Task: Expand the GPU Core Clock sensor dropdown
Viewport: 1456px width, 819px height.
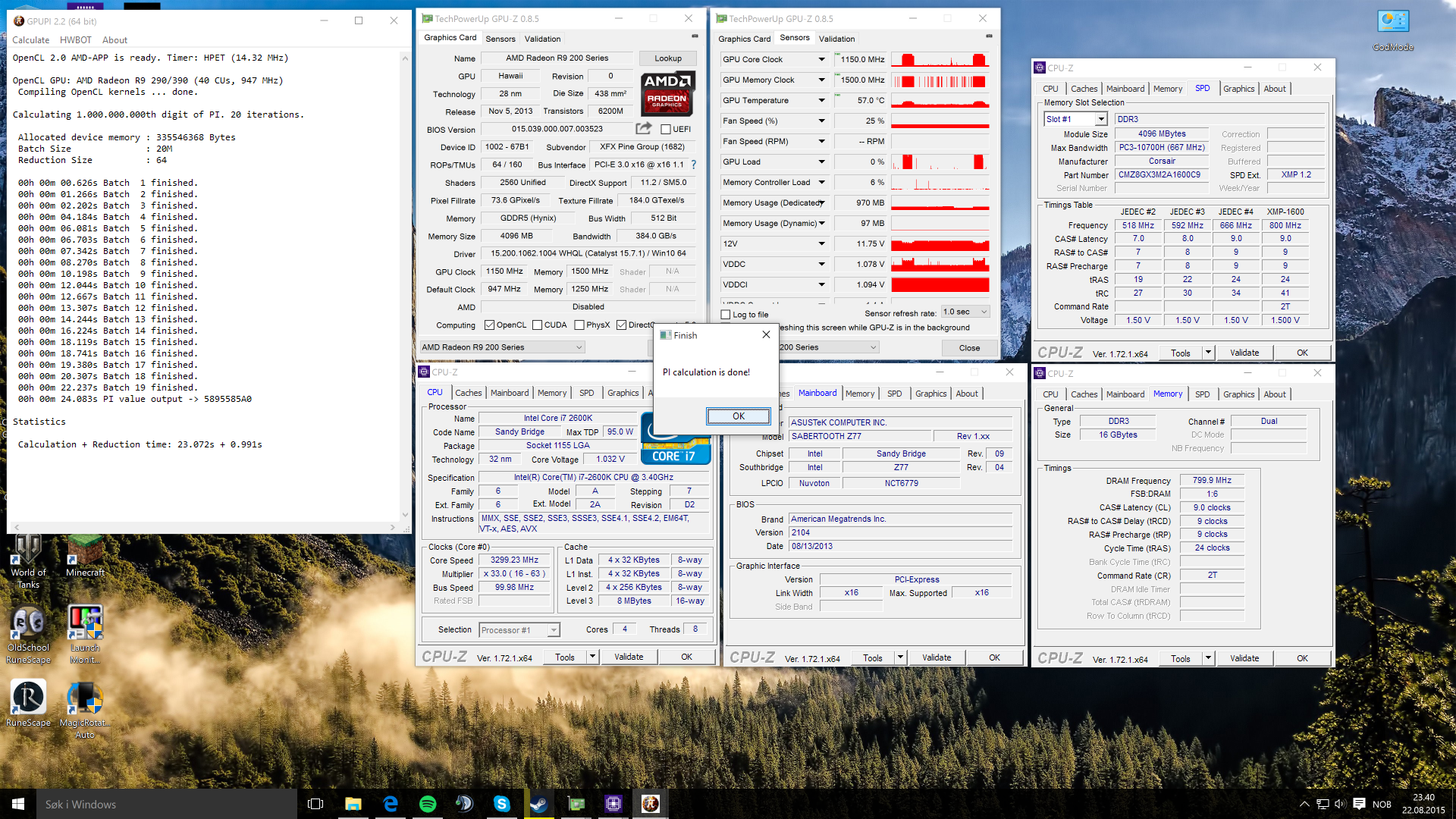Action: pos(821,59)
